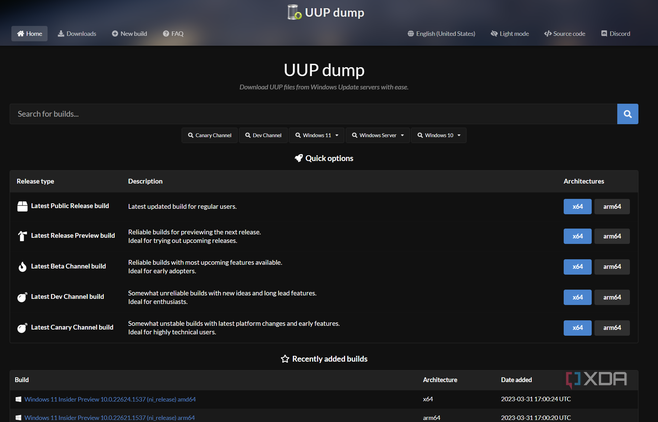This screenshot has width=658, height=422.
Task: Open Windows 11 Insider Preview 10.0.22621.1537 arm64 build
Action: (x=110, y=418)
